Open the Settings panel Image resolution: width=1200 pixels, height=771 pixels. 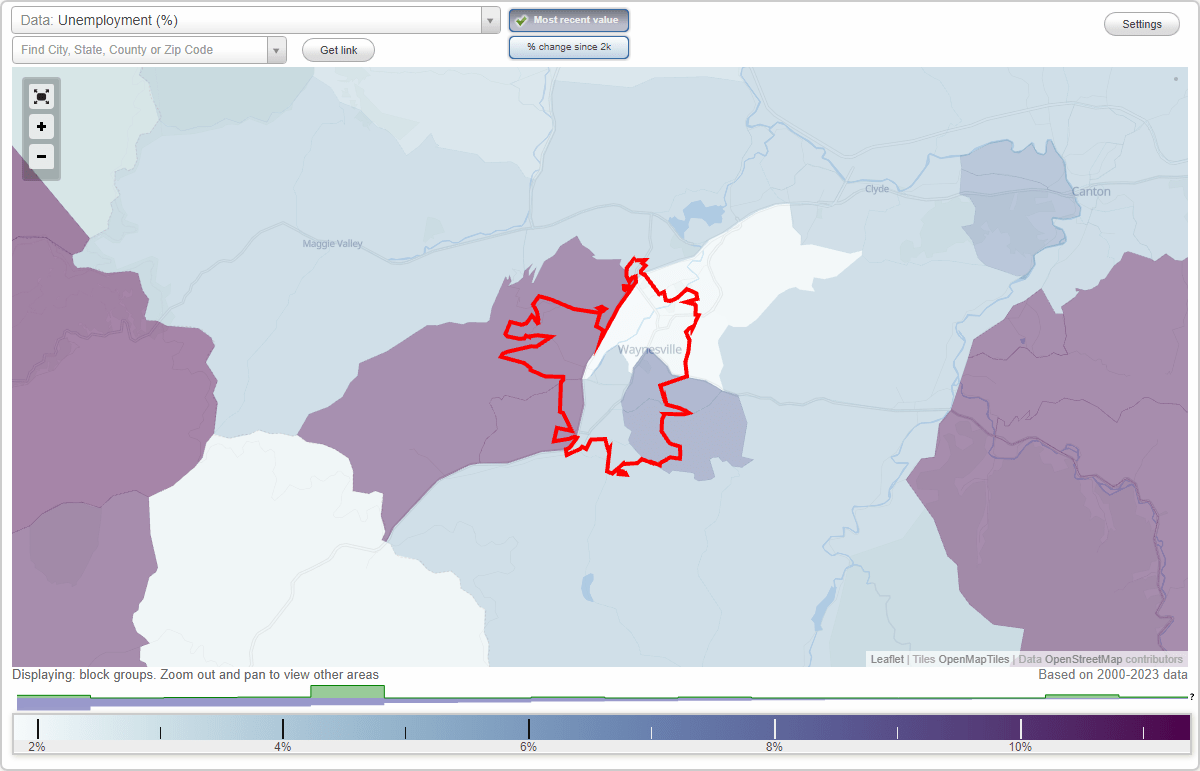(x=1141, y=23)
